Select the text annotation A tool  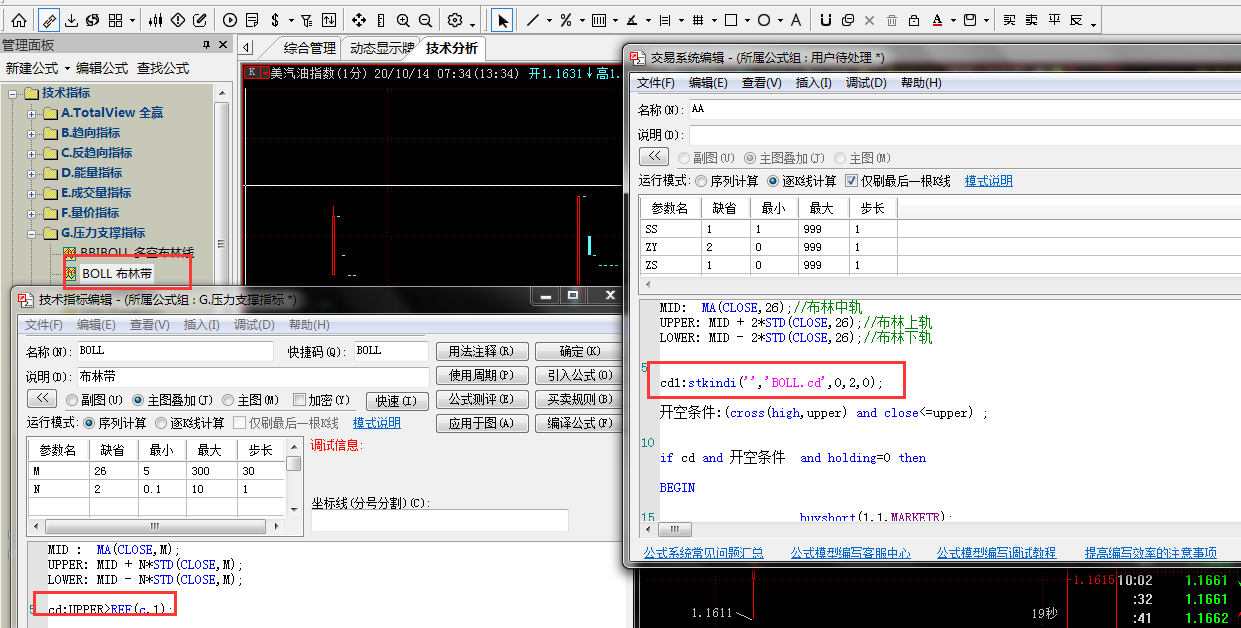[795, 20]
